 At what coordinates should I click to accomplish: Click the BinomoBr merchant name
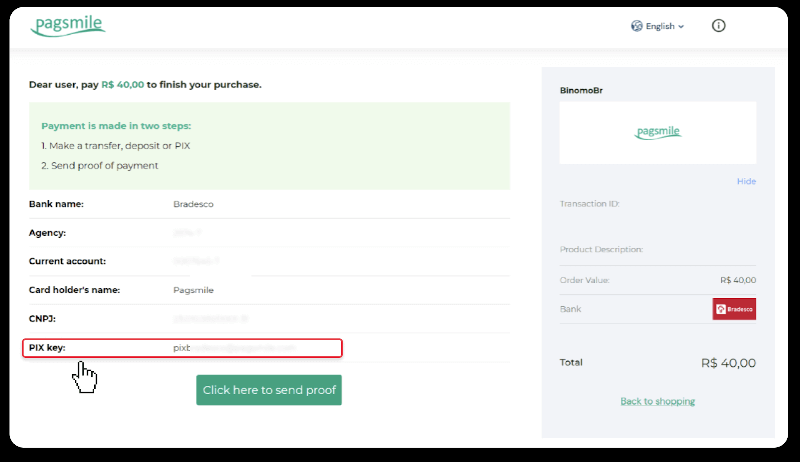click(x=581, y=90)
